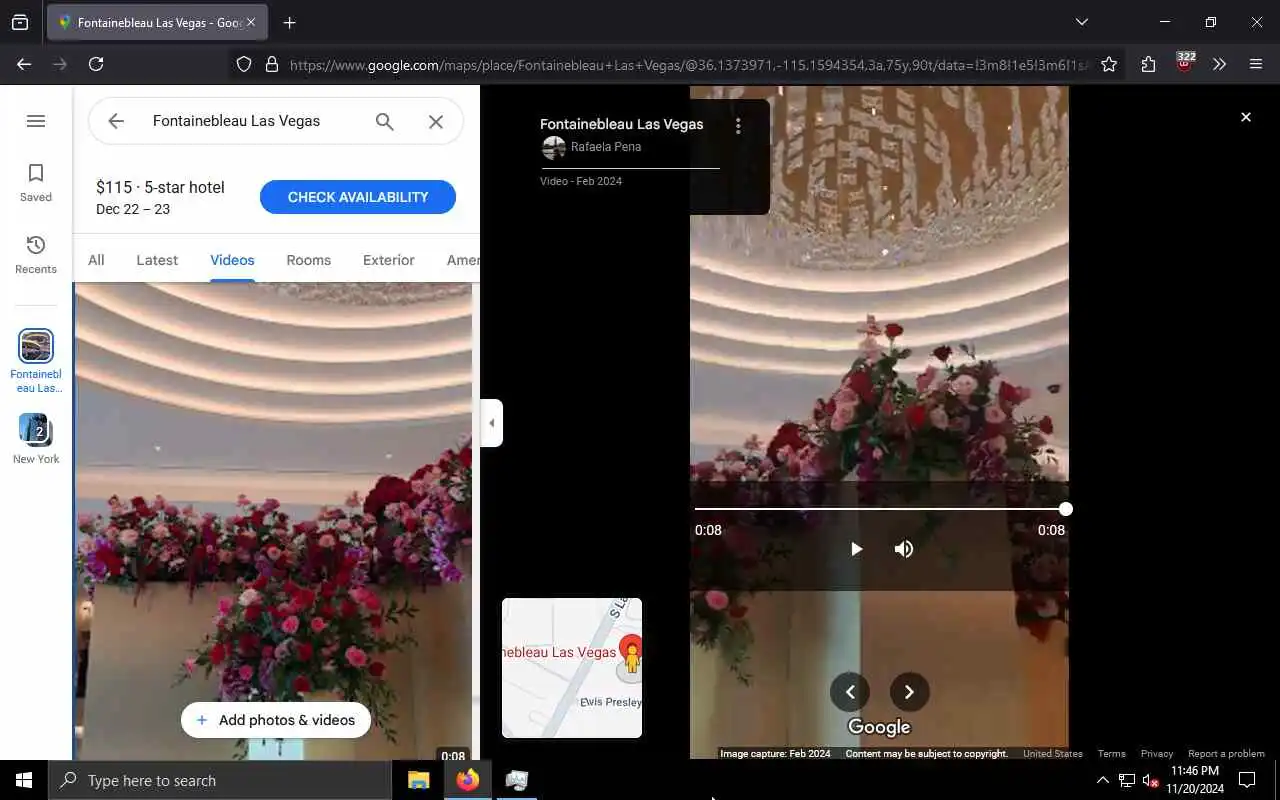This screenshot has width=1280, height=800.
Task: Click the URL address bar
Action: point(688,64)
